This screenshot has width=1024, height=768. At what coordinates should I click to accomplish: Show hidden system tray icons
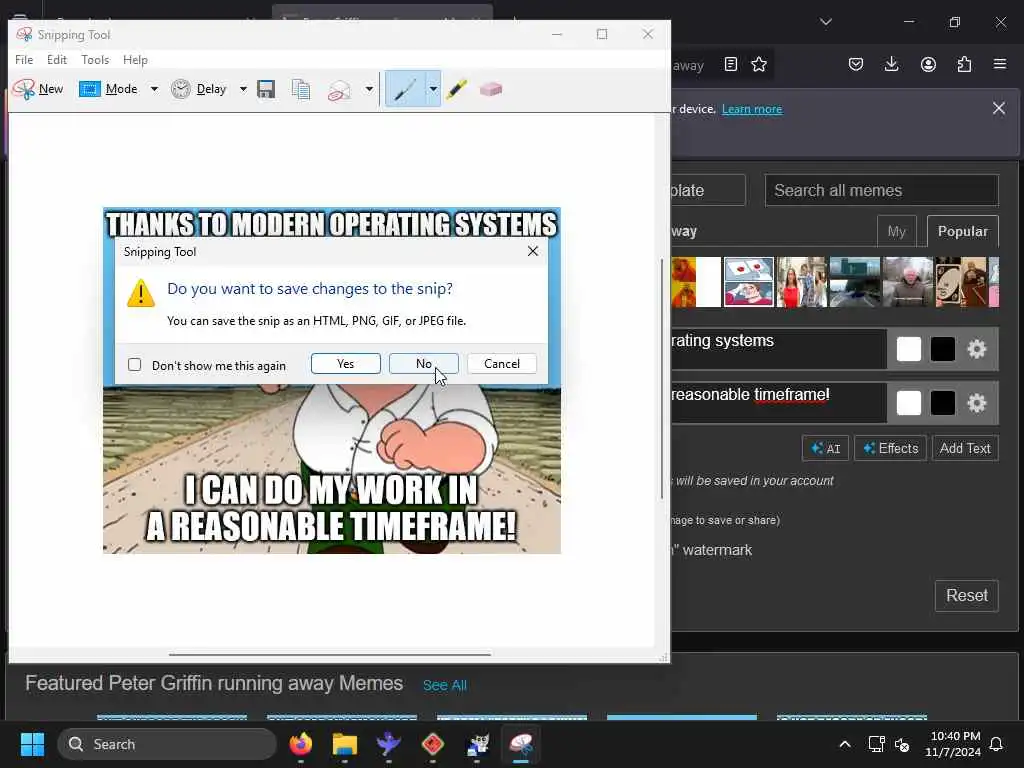pos(844,744)
